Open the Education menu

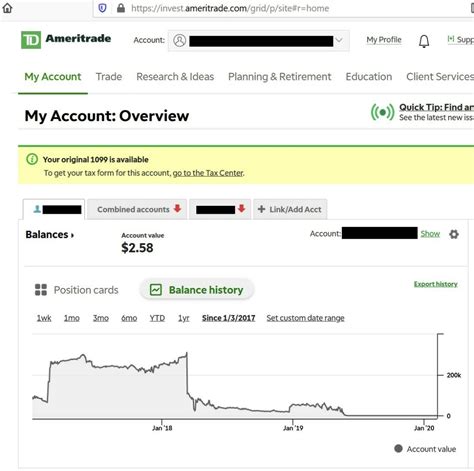pos(369,77)
